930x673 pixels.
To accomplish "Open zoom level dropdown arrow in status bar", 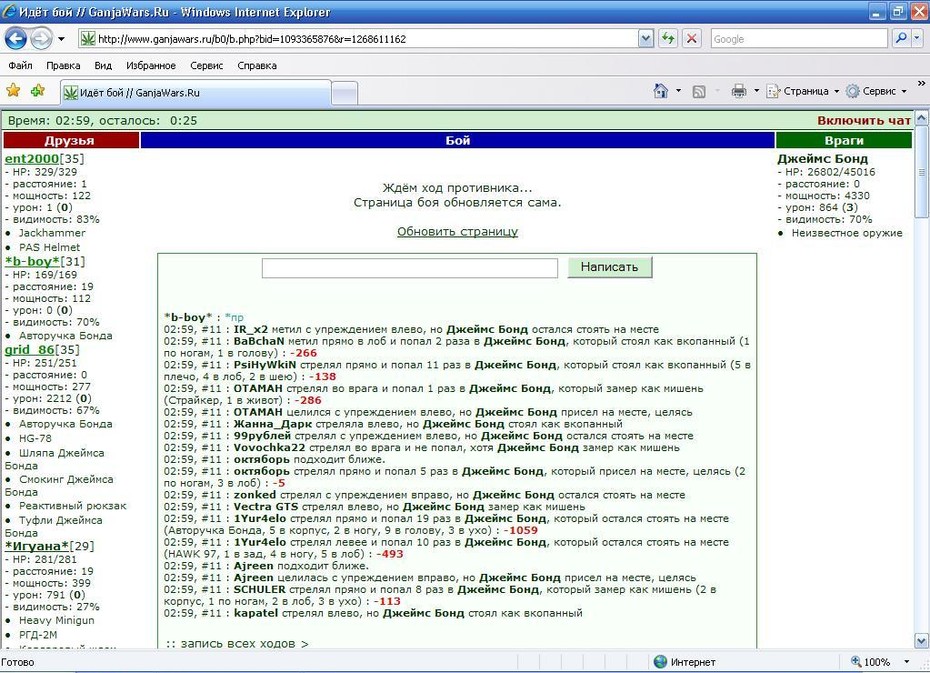I will (906, 662).
